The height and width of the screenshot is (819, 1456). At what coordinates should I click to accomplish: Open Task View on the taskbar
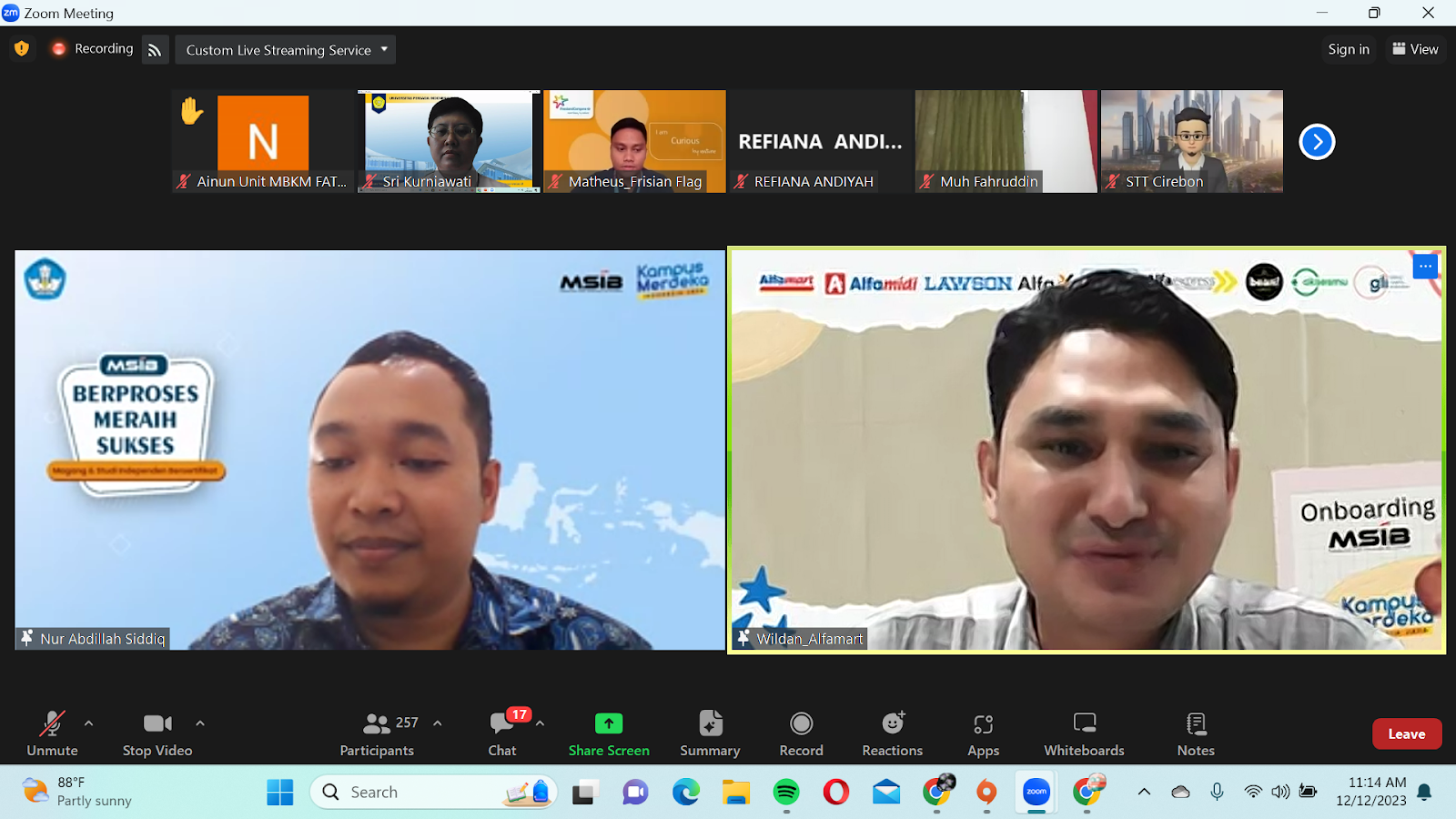583,793
